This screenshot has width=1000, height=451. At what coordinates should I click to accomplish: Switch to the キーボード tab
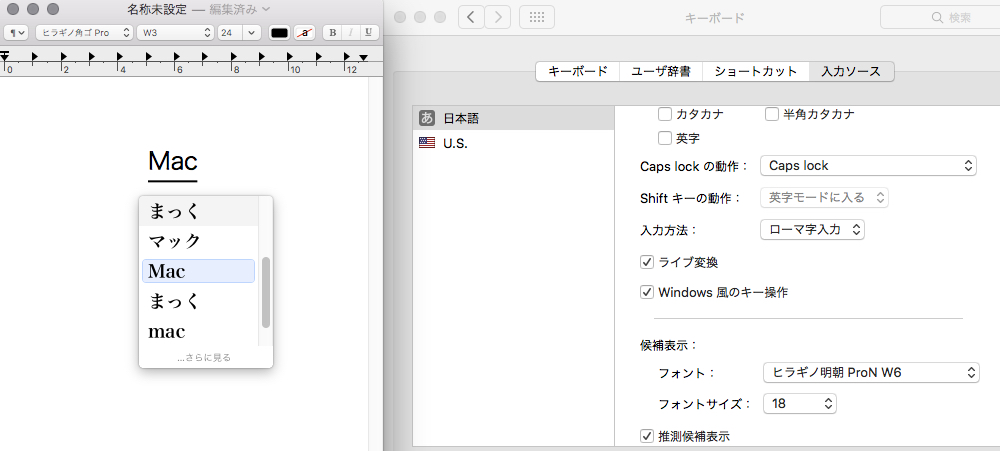[x=578, y=71]
